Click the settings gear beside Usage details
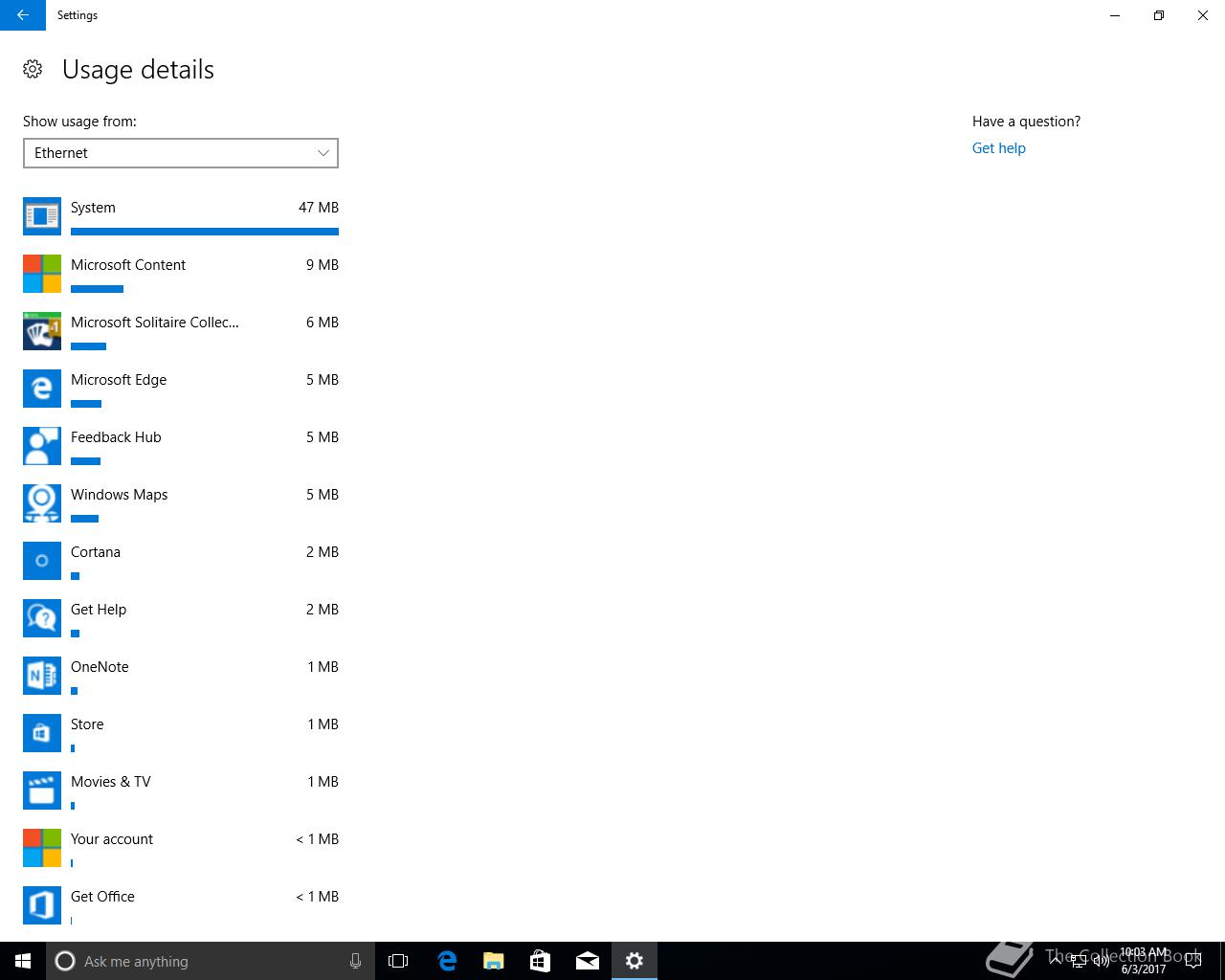Viewport: 1225px width, 980px height. 33,69
